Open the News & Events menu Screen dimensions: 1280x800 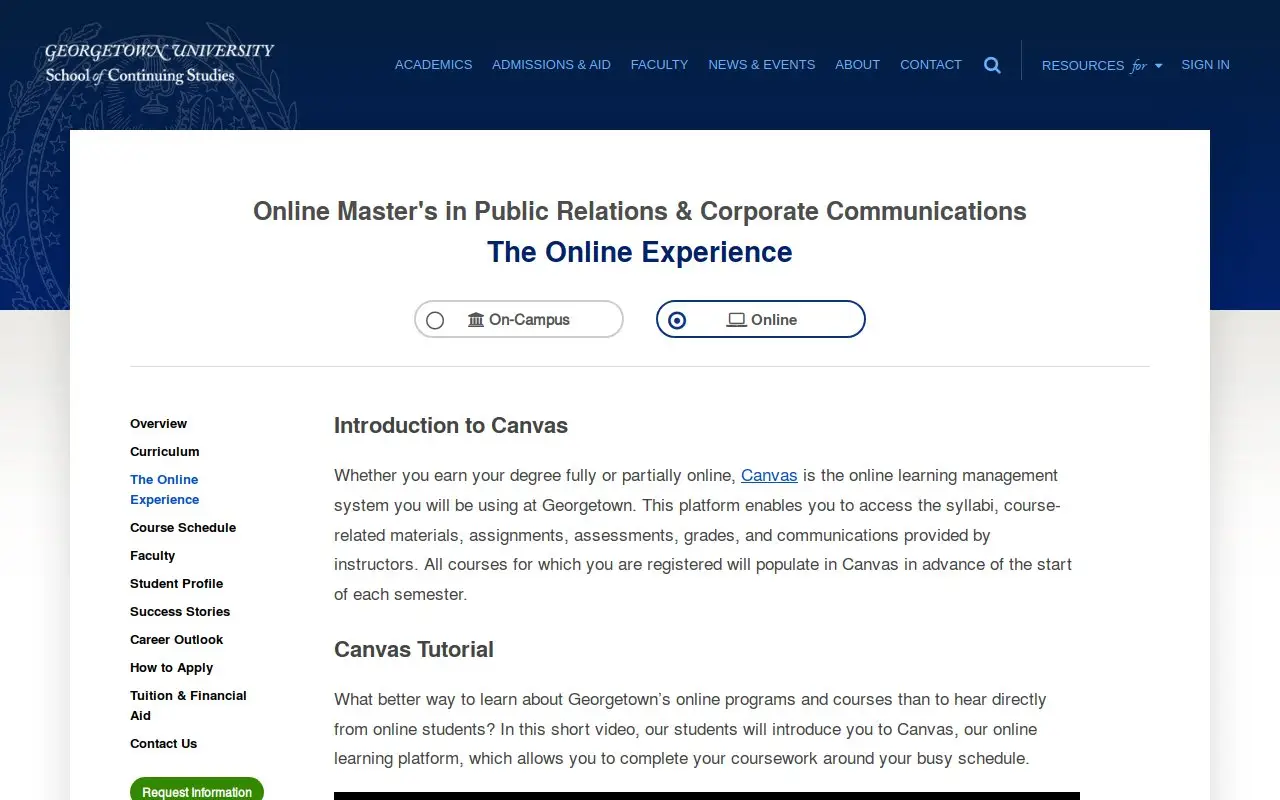(x=761, y=64)
